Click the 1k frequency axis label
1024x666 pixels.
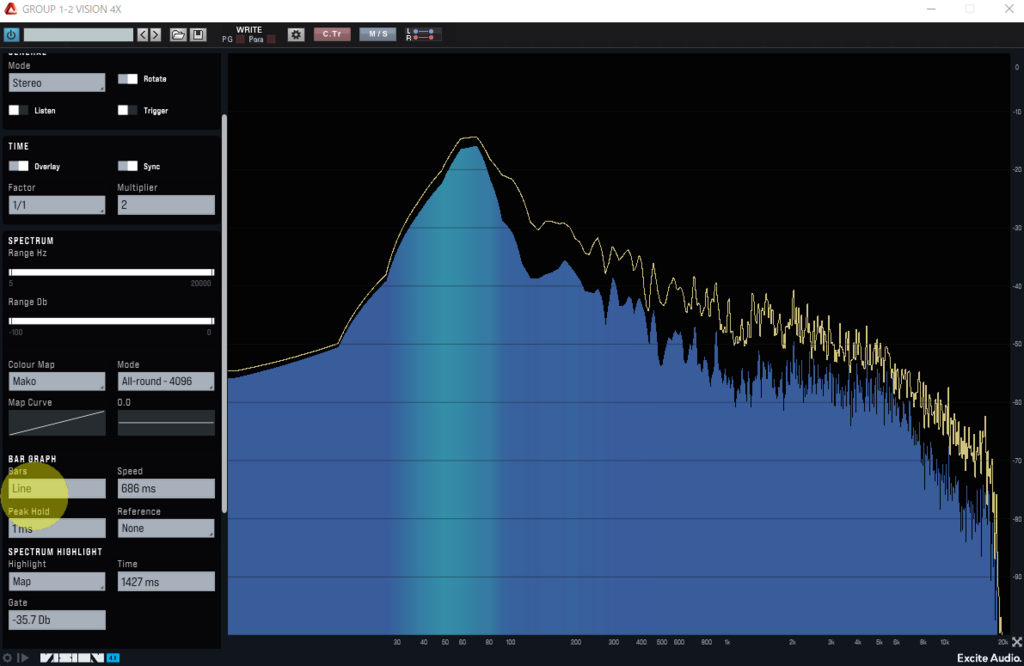727,642
